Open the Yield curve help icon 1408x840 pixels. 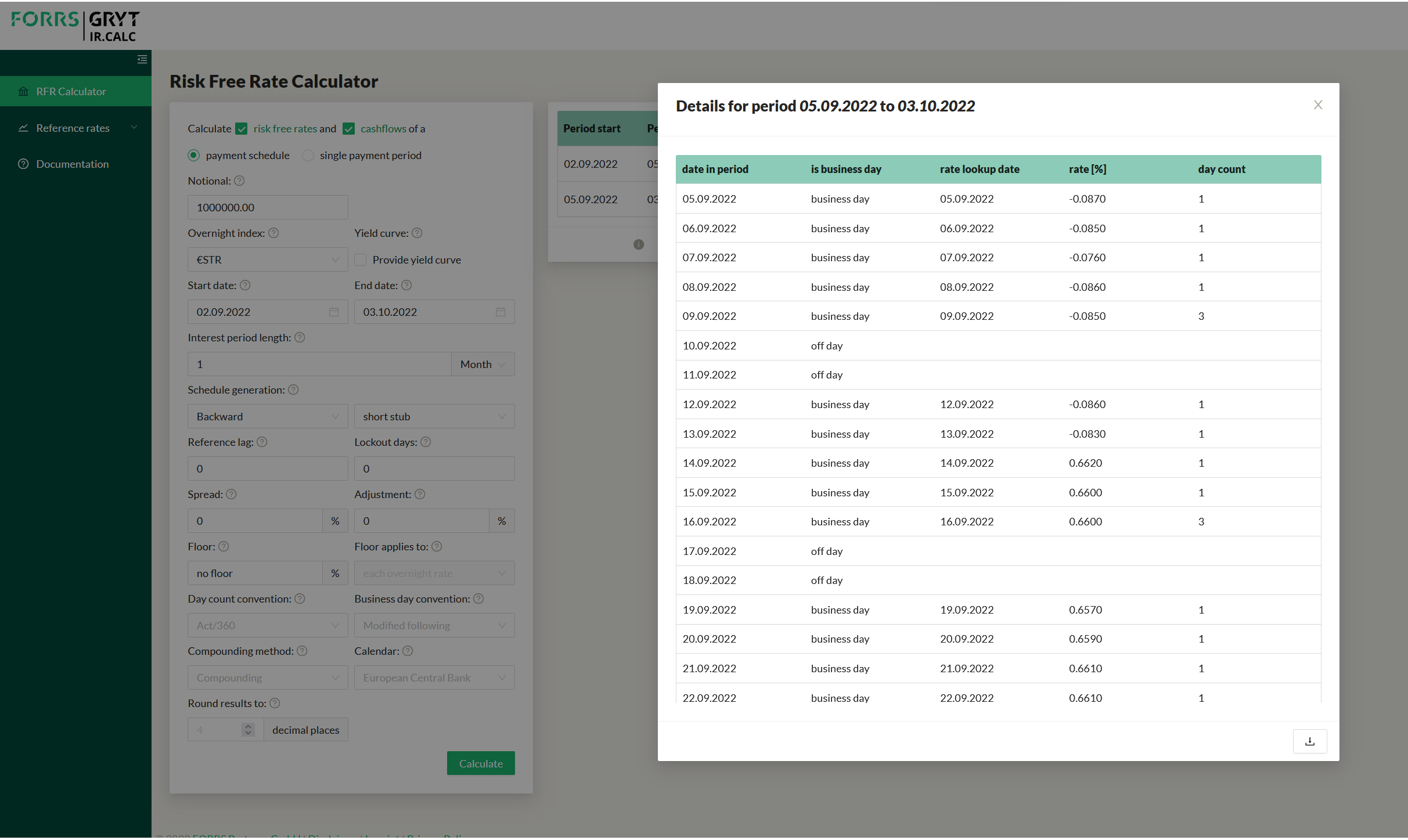tap(417, 233)
